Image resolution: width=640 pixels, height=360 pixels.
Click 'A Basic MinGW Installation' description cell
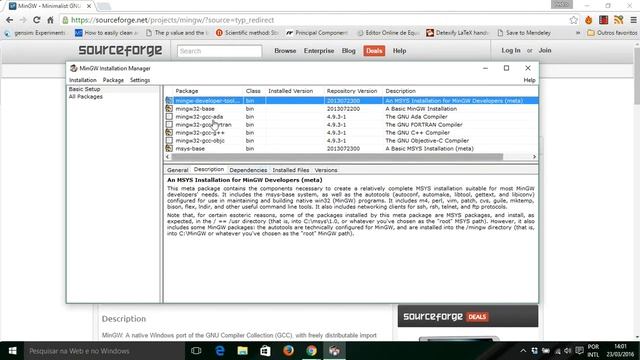[x=421, y=109]
